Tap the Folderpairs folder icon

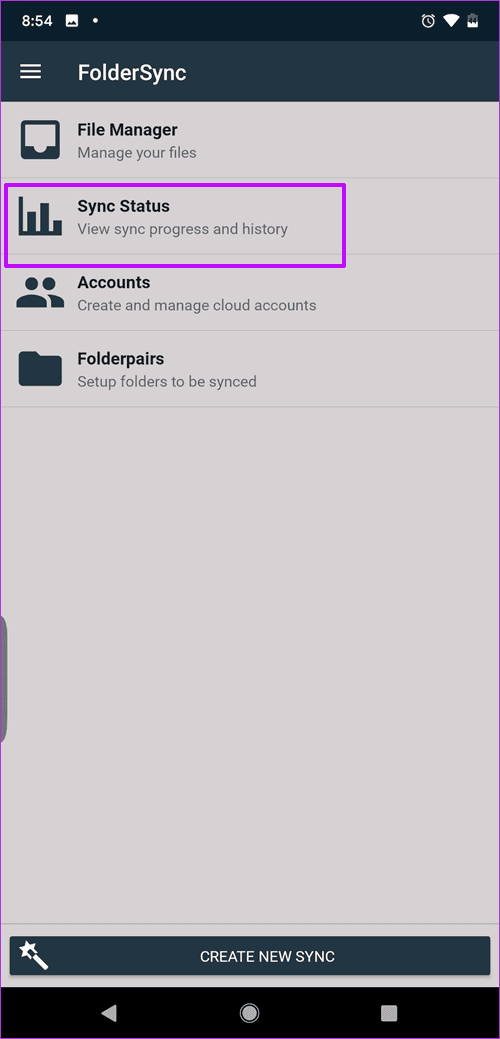(x=40, y=368)
